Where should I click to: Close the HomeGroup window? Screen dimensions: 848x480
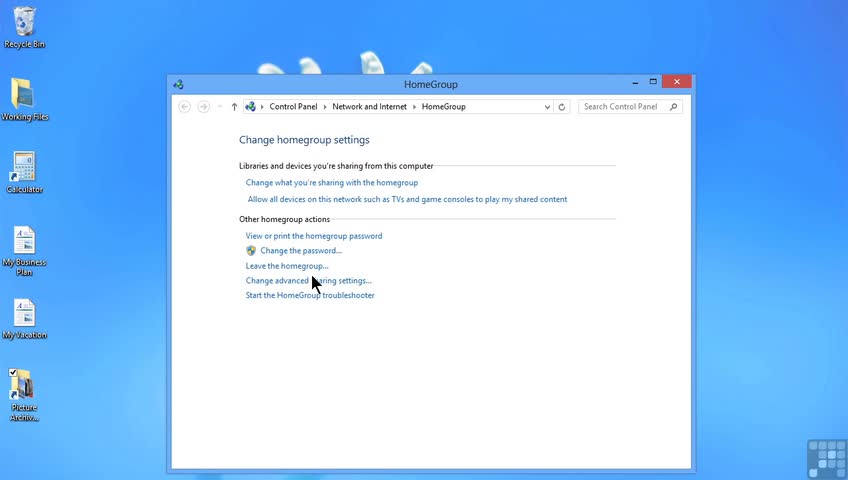click(x=677, y=82)
